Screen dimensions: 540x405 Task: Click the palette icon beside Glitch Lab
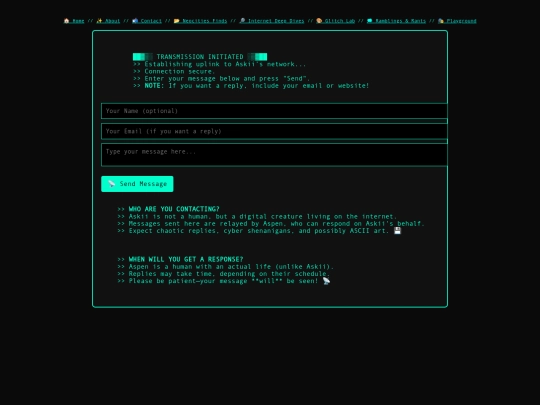coord(319,21)
